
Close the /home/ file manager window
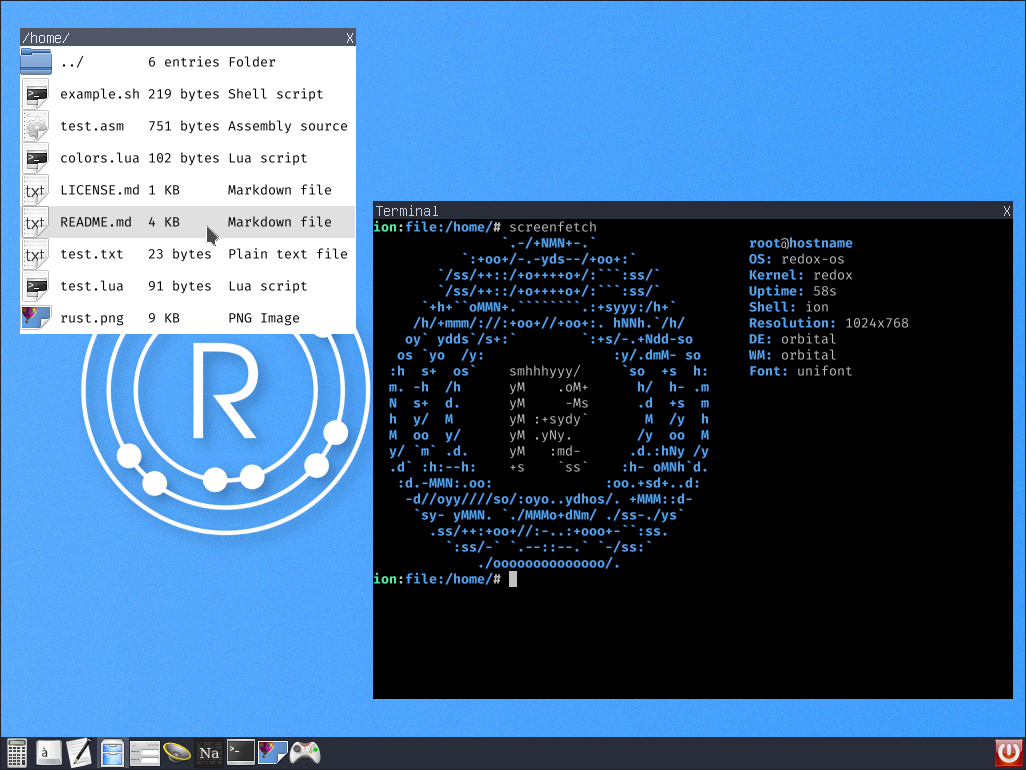[x=350, y=38]
